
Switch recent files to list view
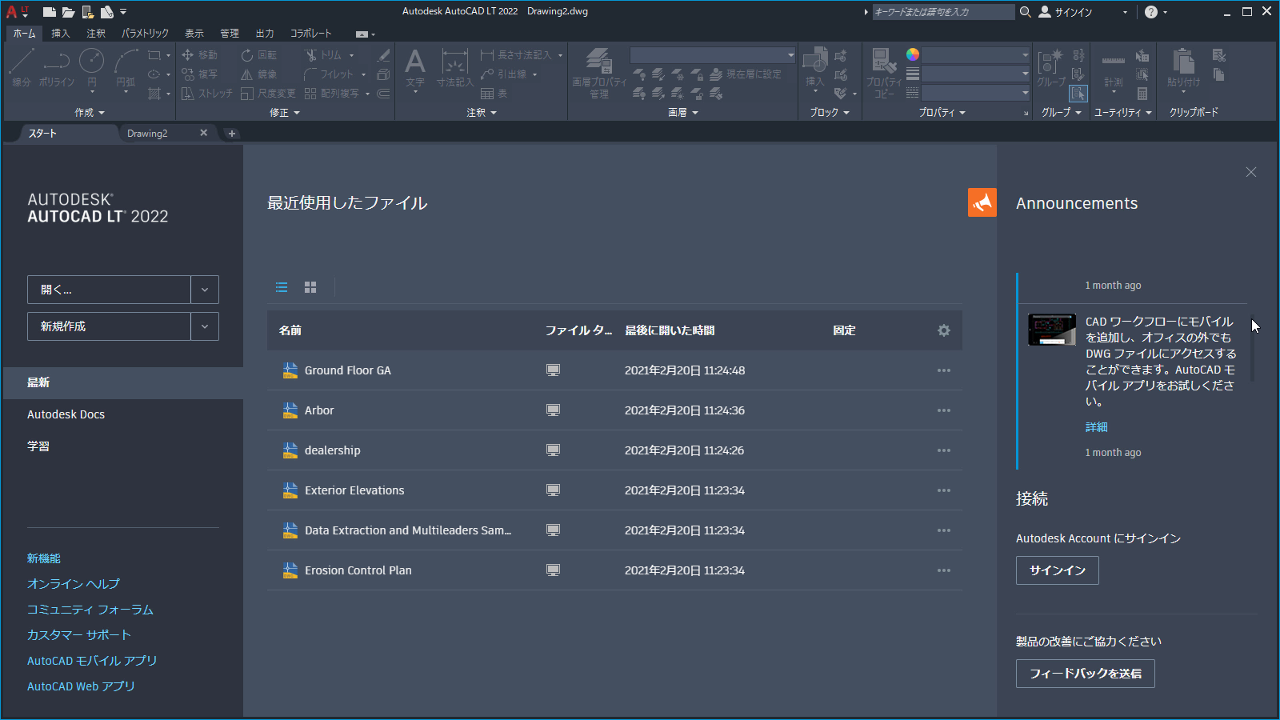point(282,287)
